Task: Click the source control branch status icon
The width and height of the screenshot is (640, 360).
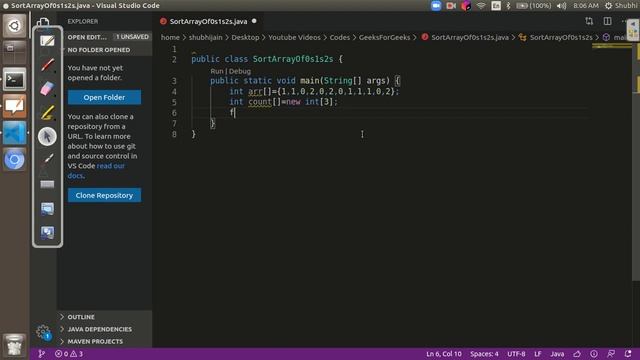Action: click(x=42, y=354)
